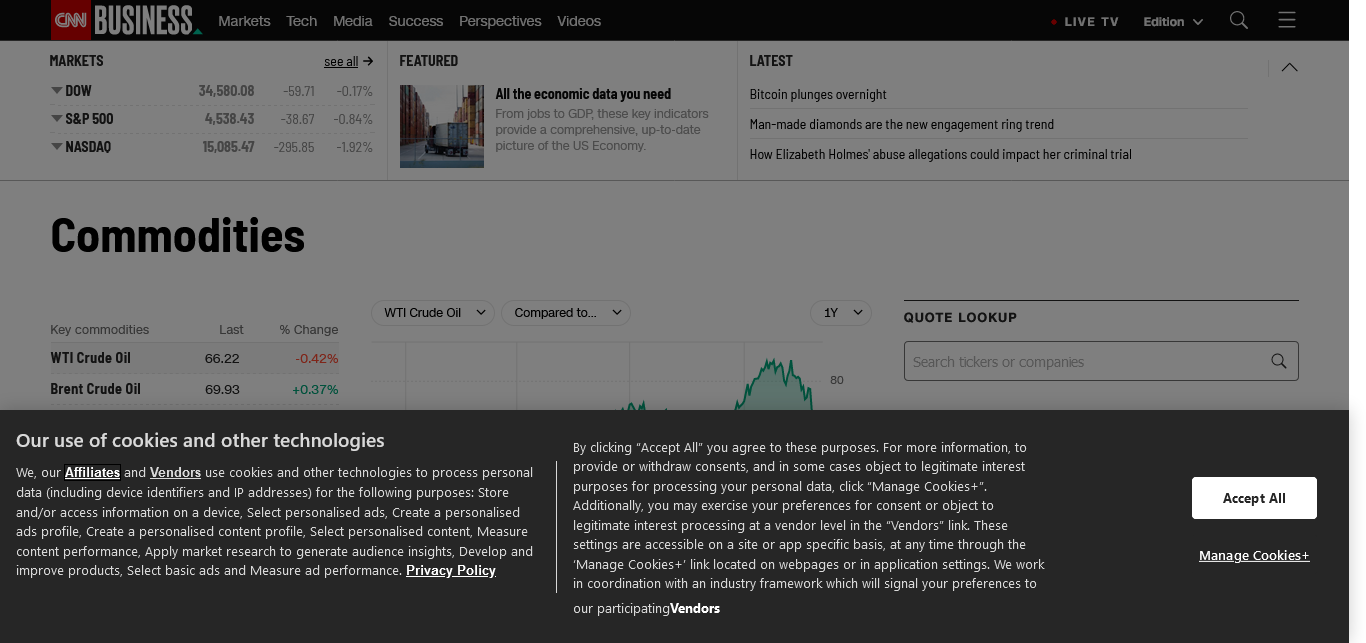Open the Perspectives menu item
The height and width of the screenshot is (643, 1366).
pos(500,21)
